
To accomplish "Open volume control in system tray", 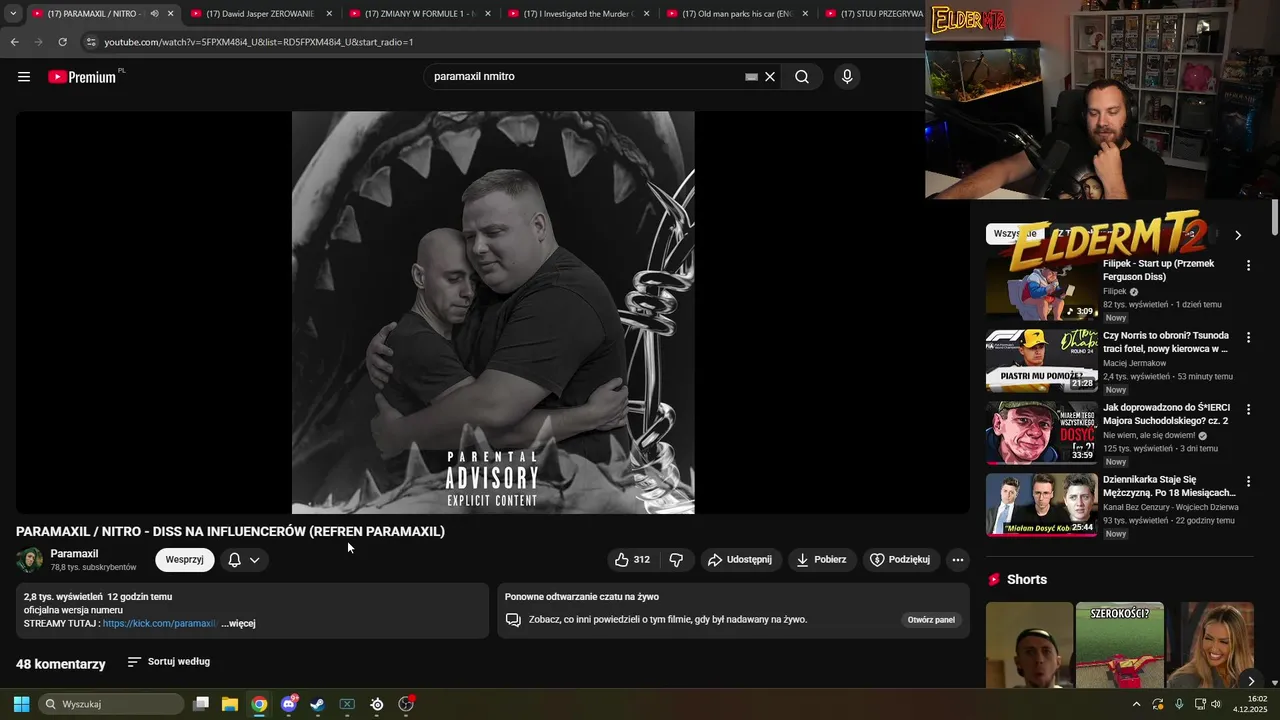I will tap(1216, 704).
